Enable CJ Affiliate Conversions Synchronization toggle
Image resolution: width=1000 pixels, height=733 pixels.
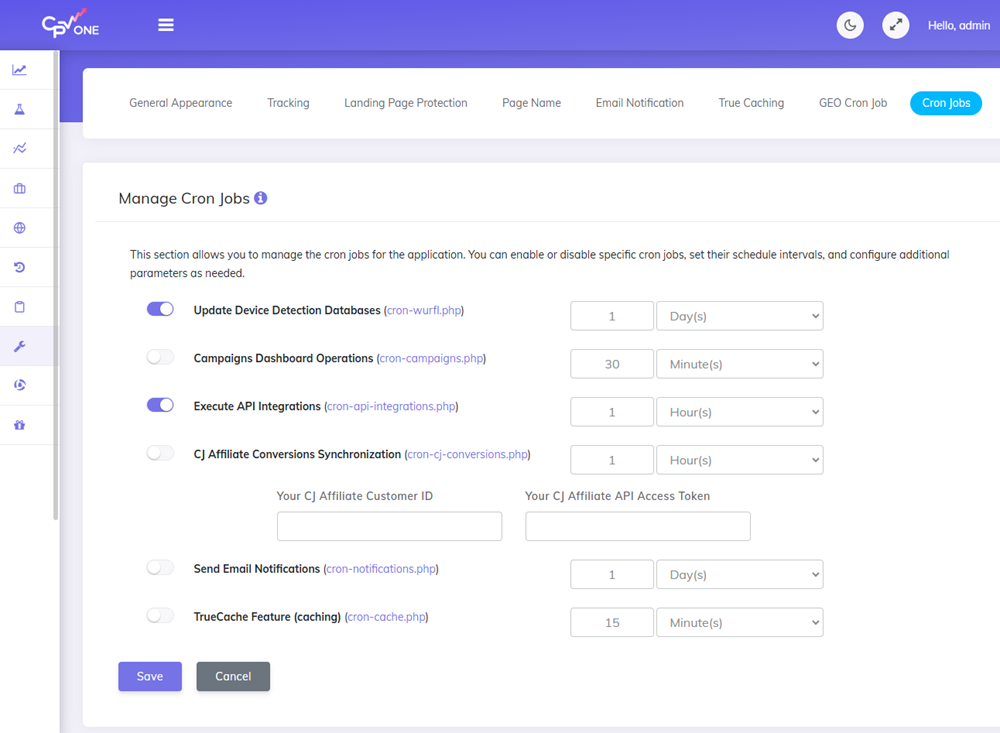click(x=160, y=453)
